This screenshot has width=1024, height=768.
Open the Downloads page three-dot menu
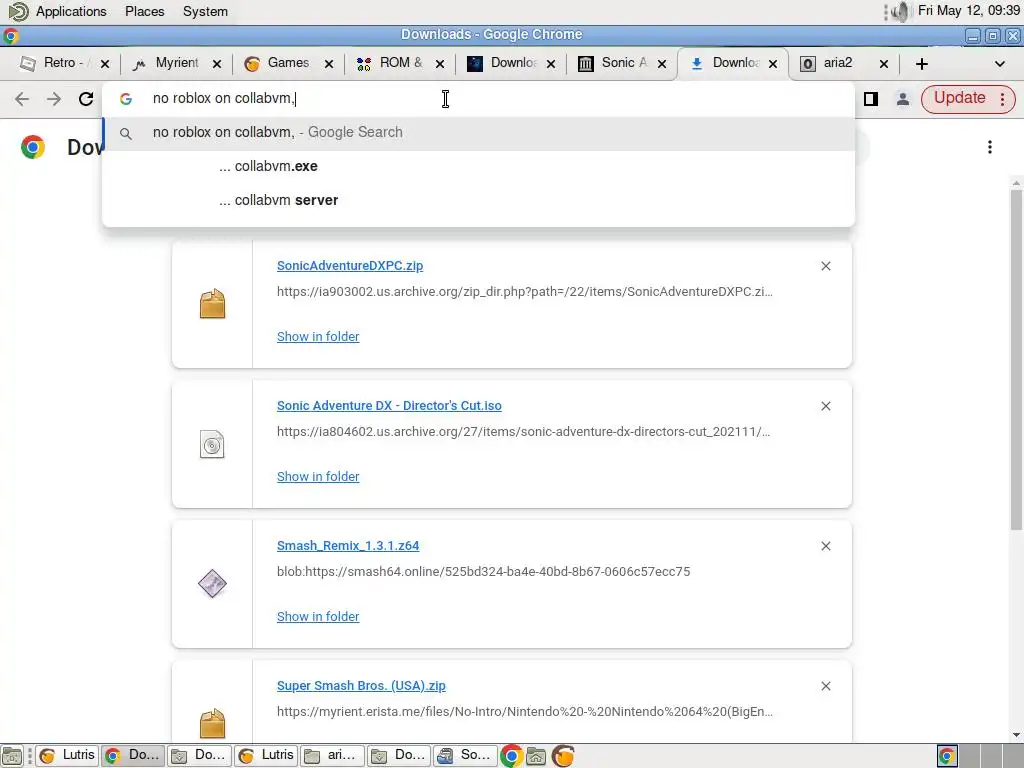(989, 147)
